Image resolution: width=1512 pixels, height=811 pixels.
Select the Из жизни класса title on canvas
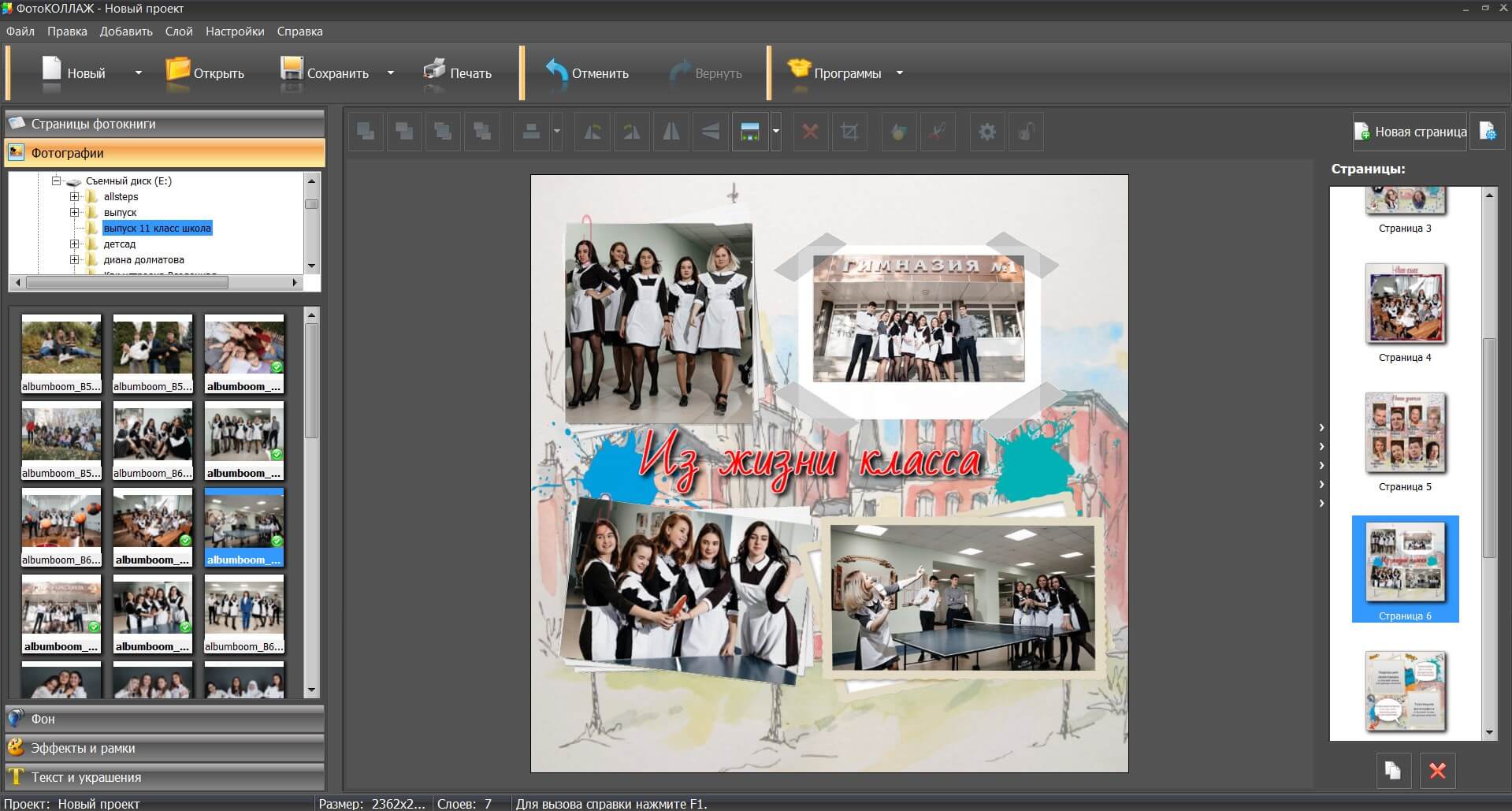pos(812,463)
